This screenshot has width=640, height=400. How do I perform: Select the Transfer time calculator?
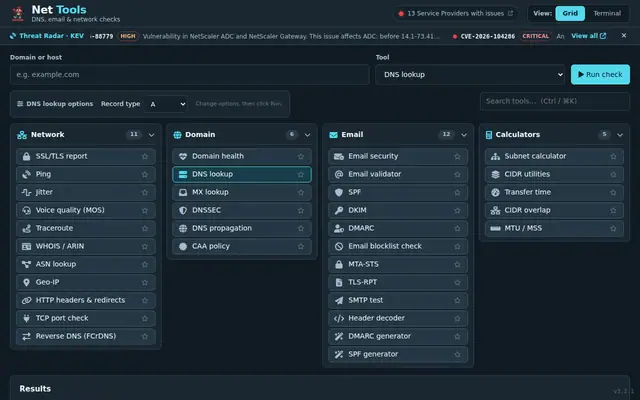click(554, 192)
